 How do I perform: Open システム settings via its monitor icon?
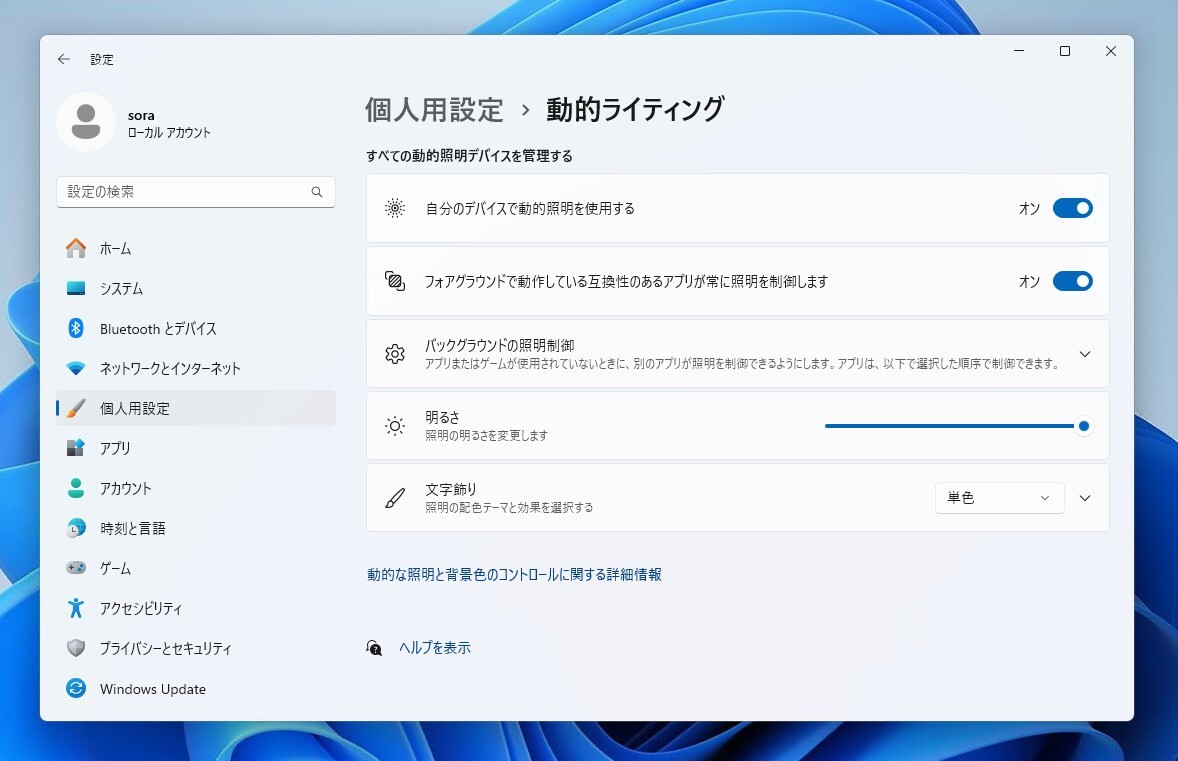[77, 288]
